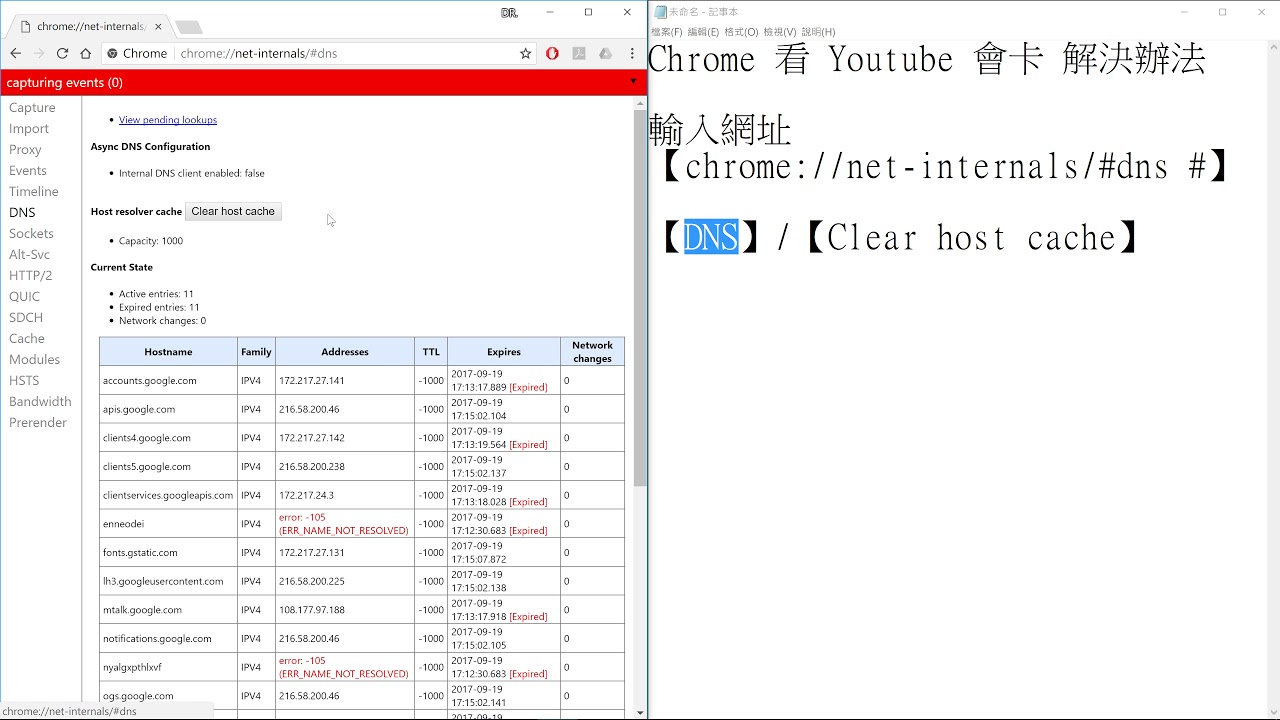Viewport: 1280px width, 720px height.
Task: Click the Expires column header
Action: [x=504, y=352]
